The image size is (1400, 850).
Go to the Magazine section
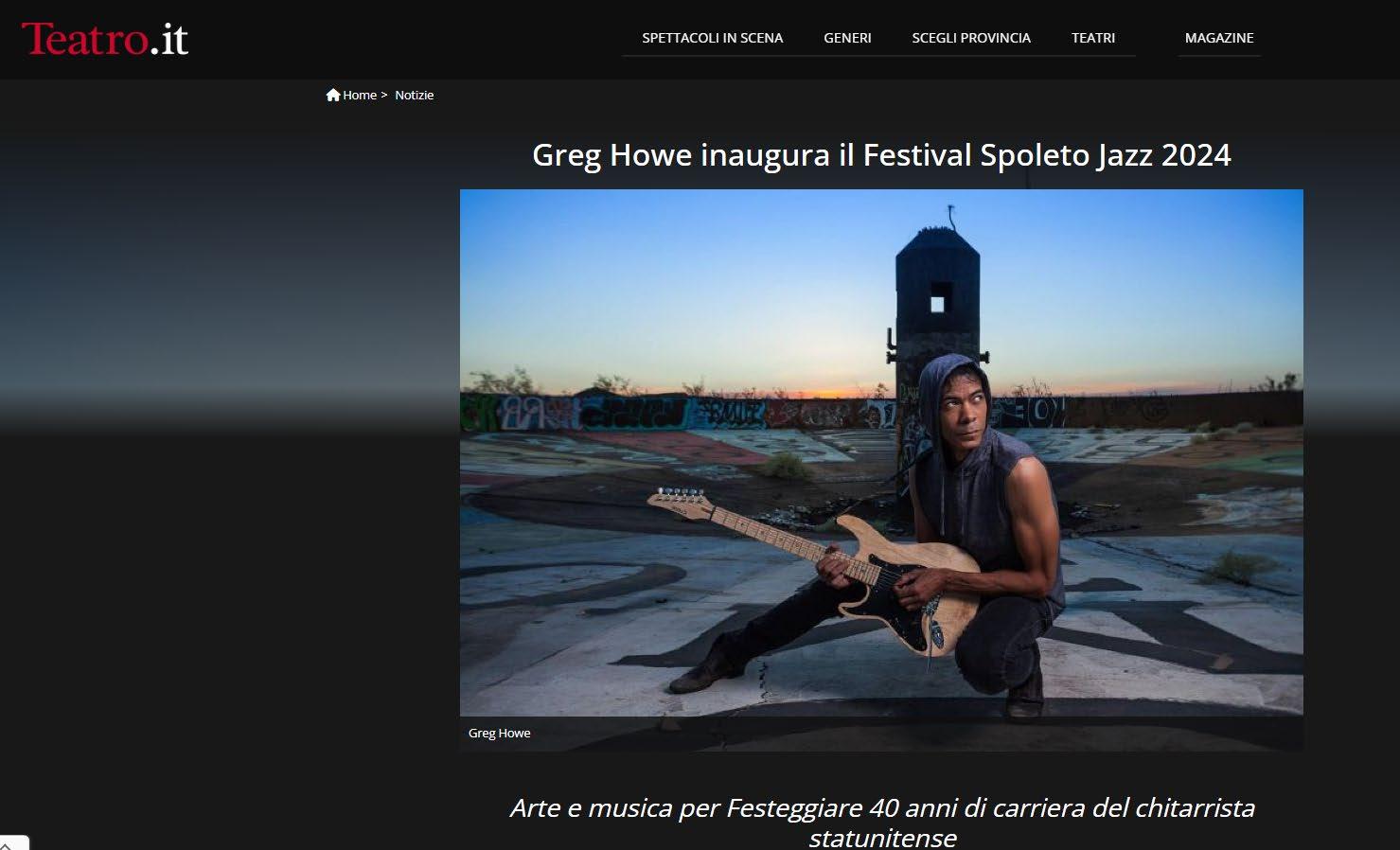[x=1219, y=38]
